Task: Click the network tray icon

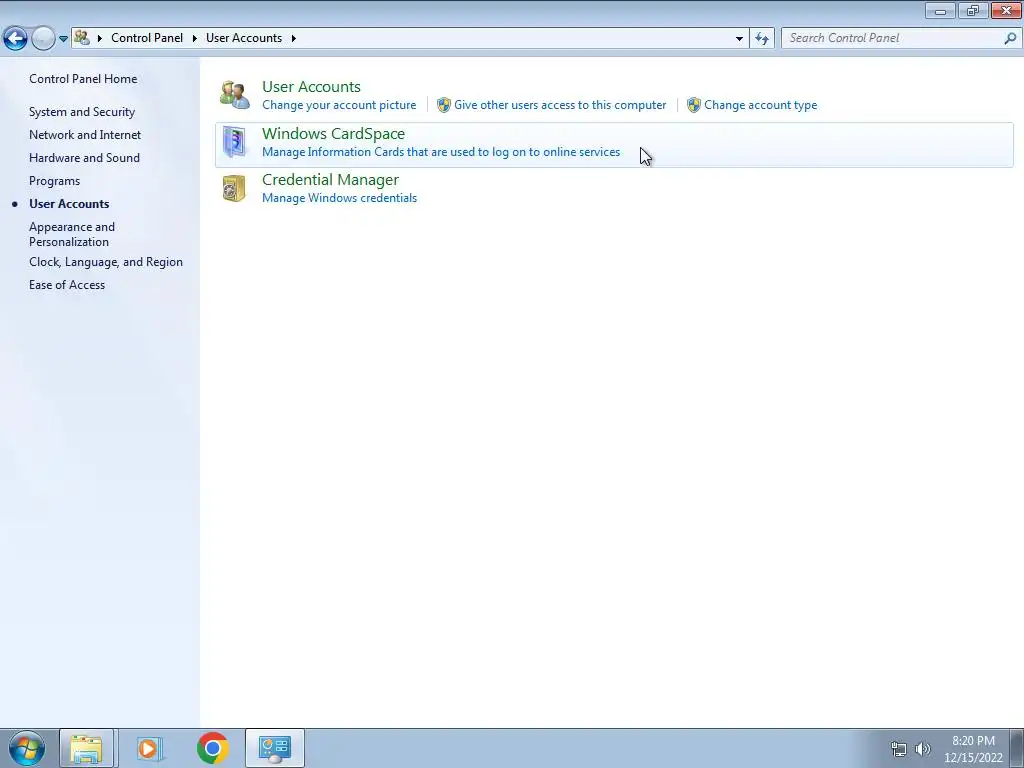Action: [899, 749]
